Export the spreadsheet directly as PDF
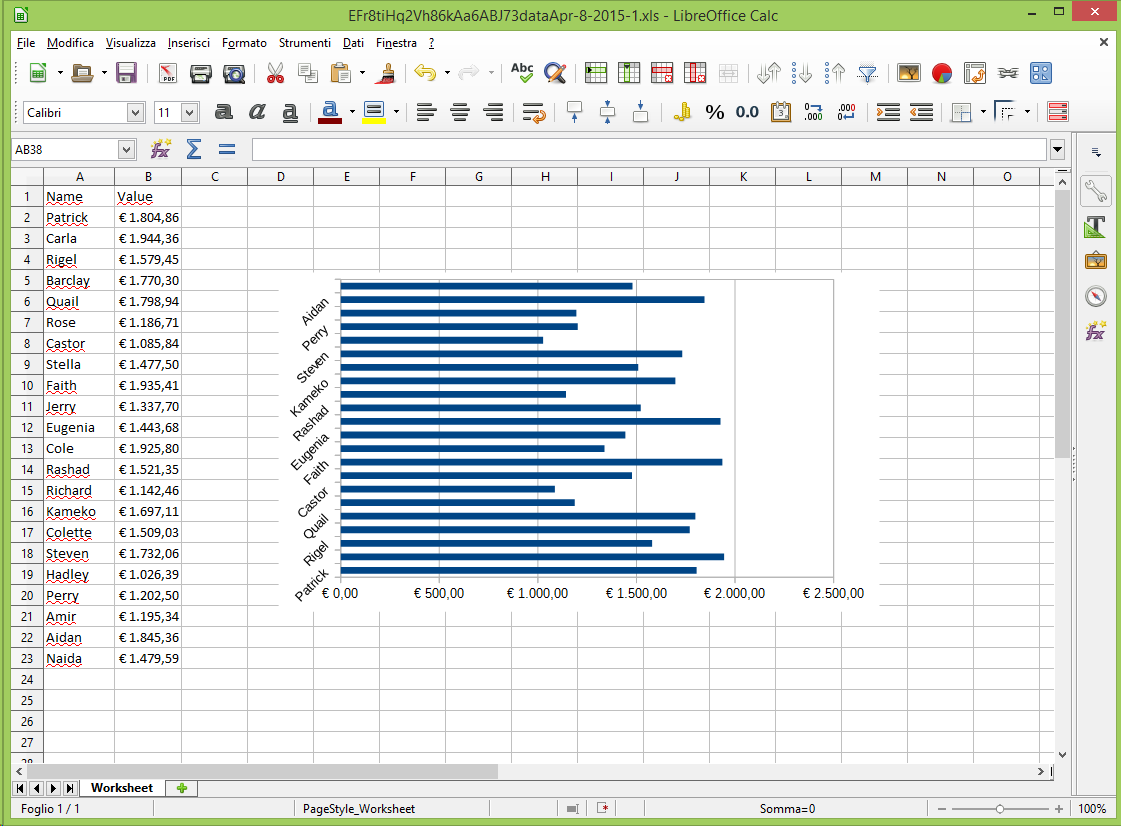This screenshot has height=826, width=1121. coord(168,73)
